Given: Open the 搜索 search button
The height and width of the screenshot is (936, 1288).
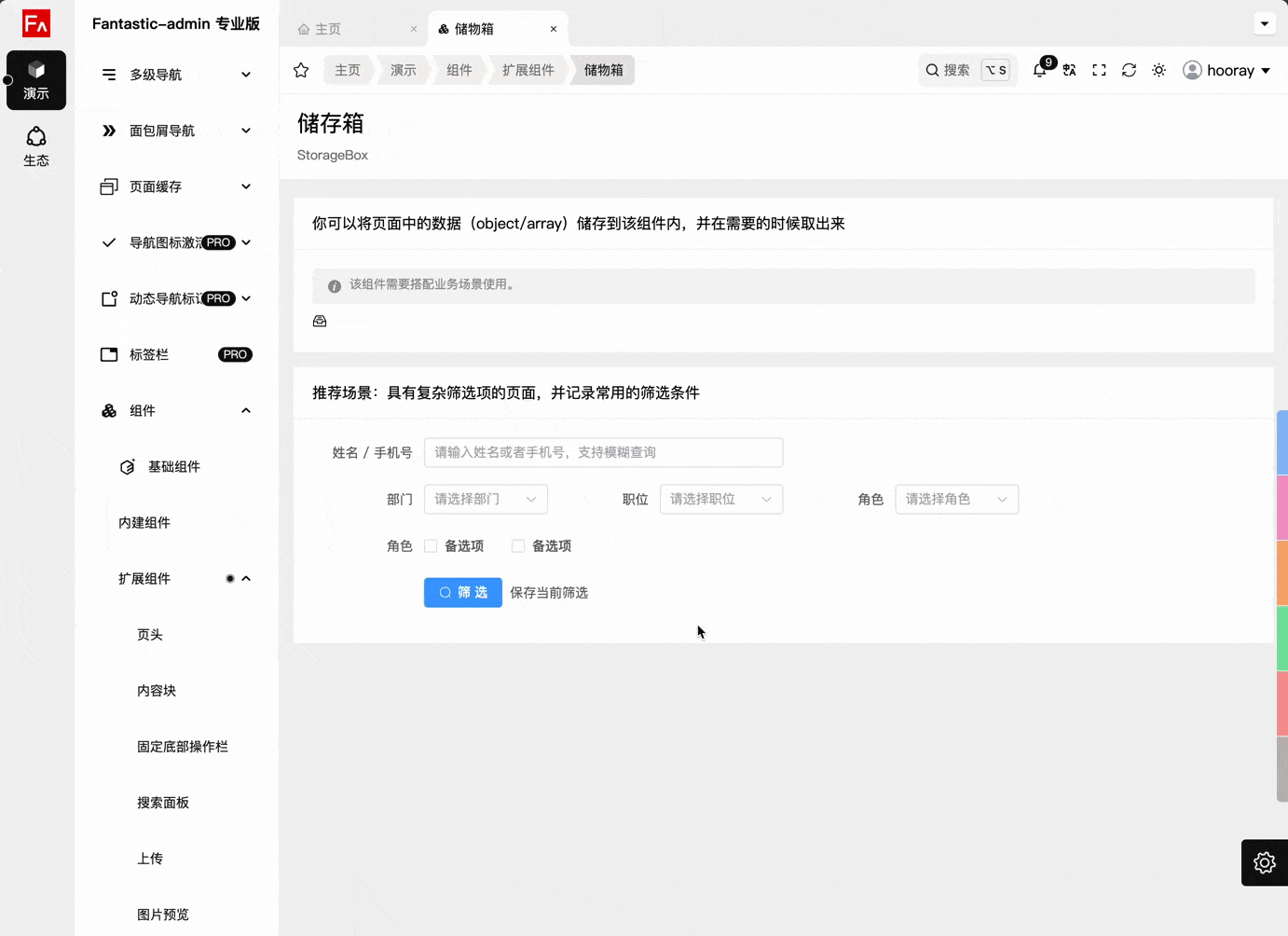Looking at the screenshot, I should (968, 70).
